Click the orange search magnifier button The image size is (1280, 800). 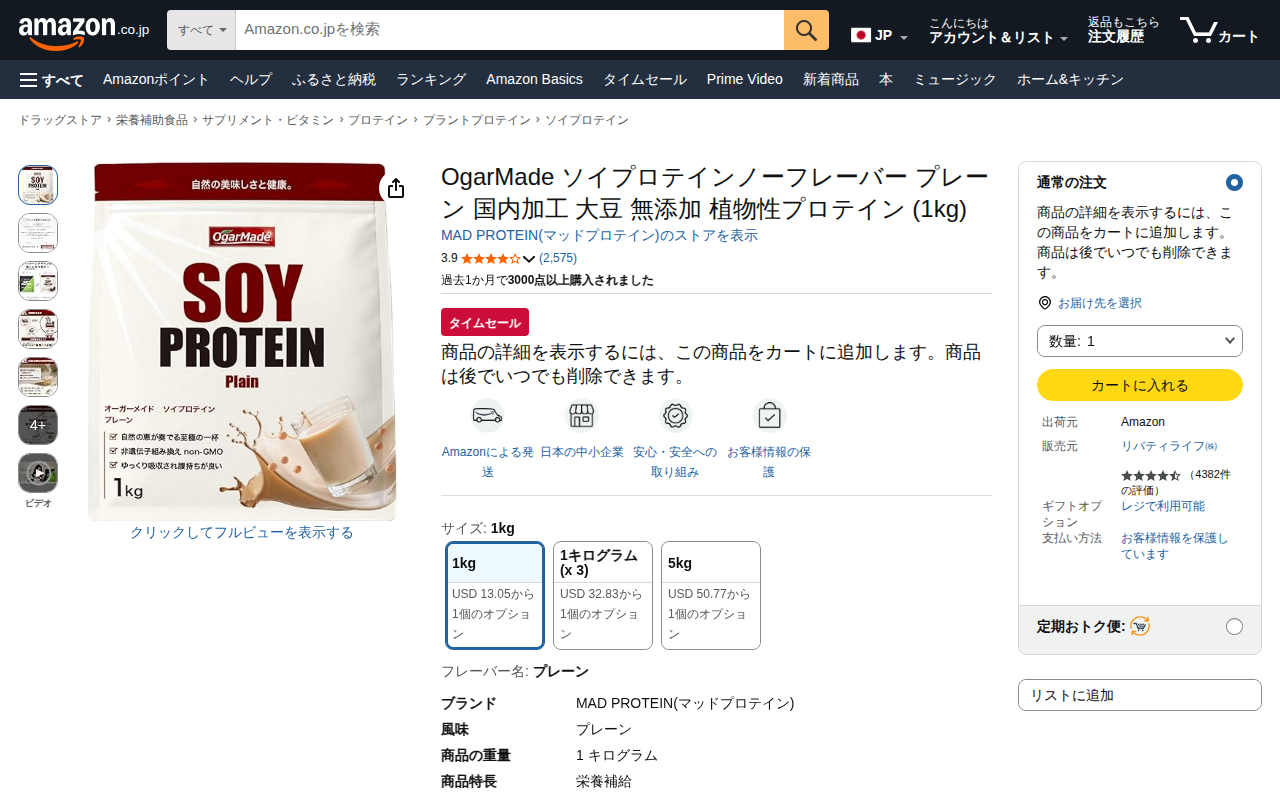pyautogui.click(x=806, y=30)
